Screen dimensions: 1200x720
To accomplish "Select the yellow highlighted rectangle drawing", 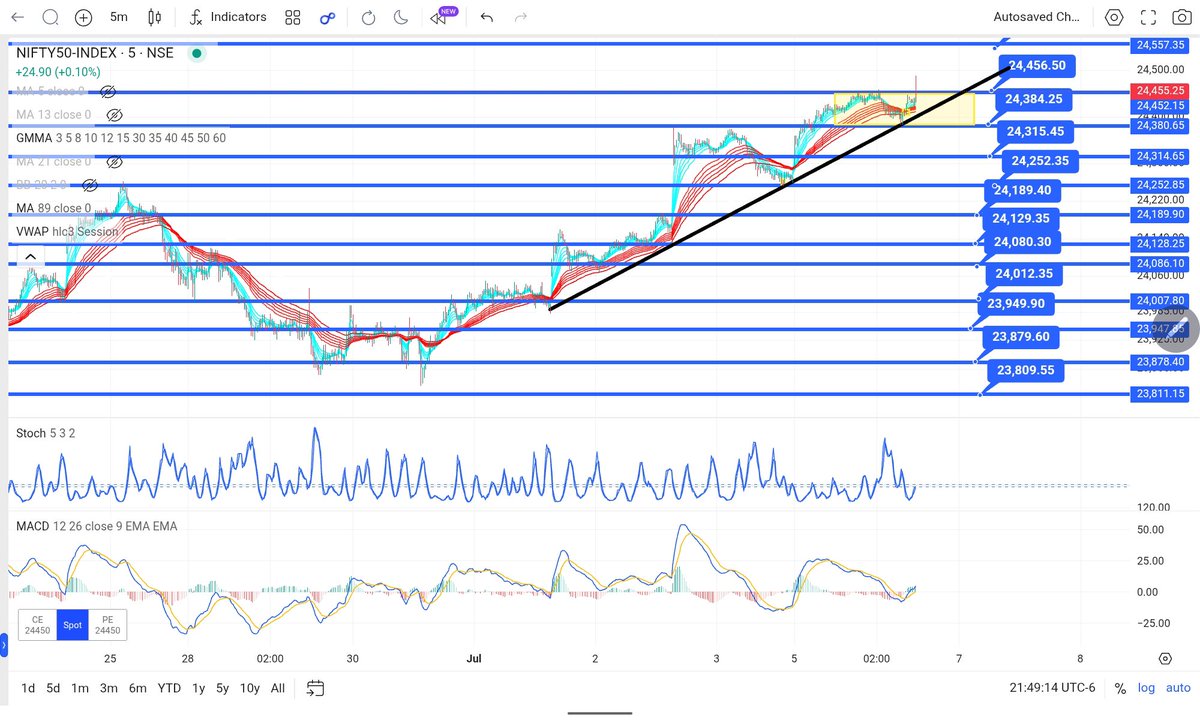I will (x=904, y=109).
